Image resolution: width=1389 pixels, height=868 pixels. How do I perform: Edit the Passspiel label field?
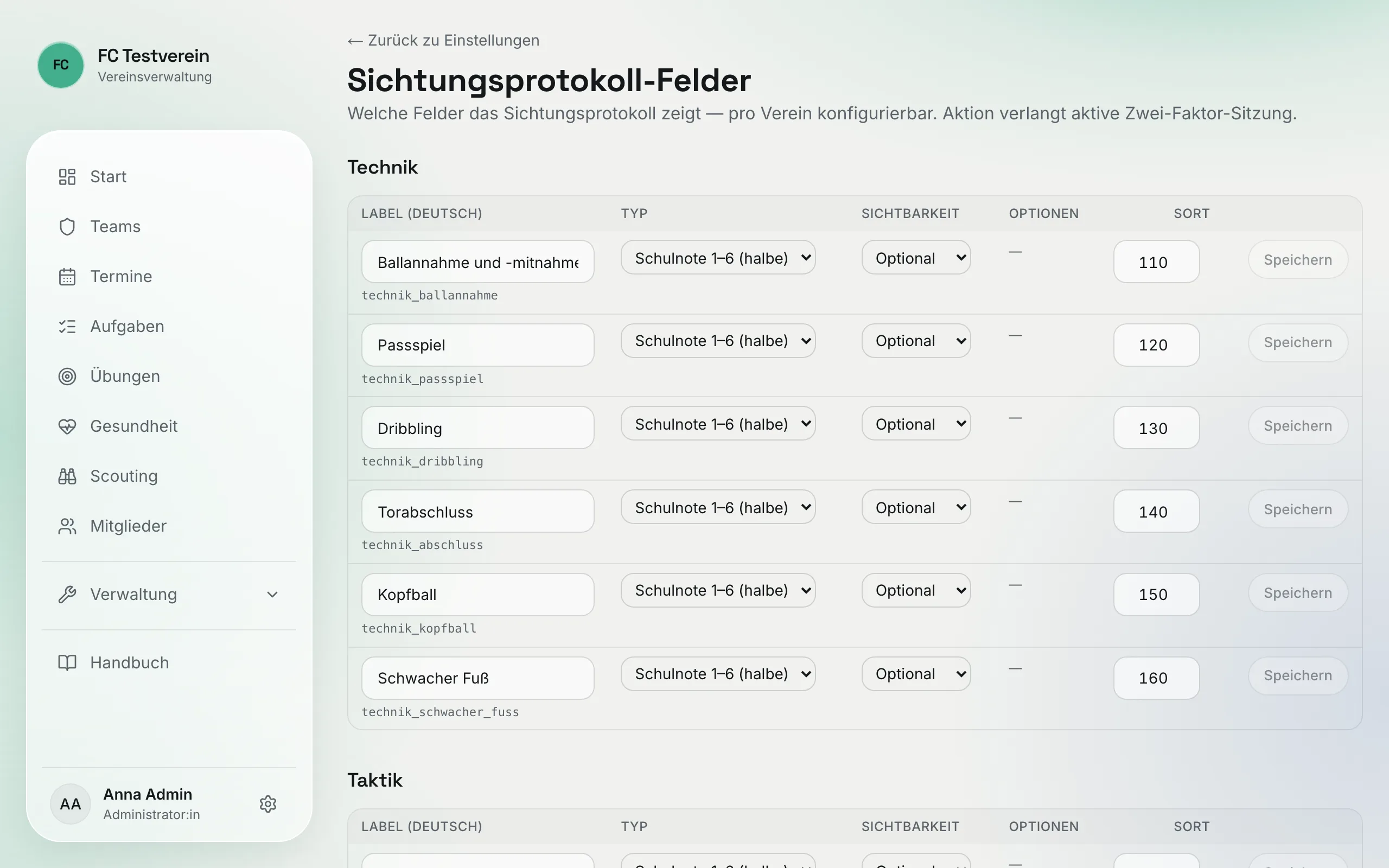[x=477, y=345]
